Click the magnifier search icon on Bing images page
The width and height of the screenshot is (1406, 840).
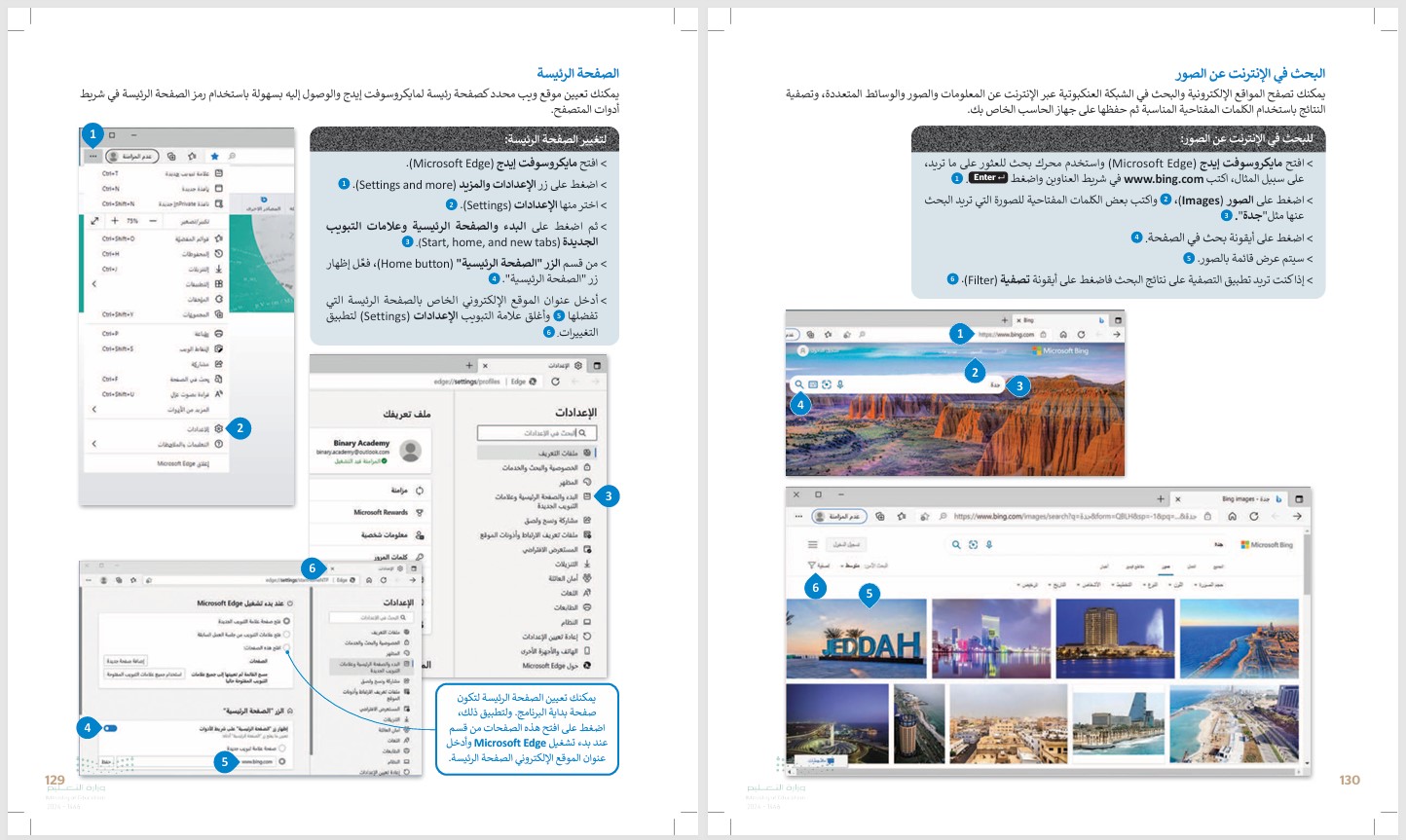point(956,545)
